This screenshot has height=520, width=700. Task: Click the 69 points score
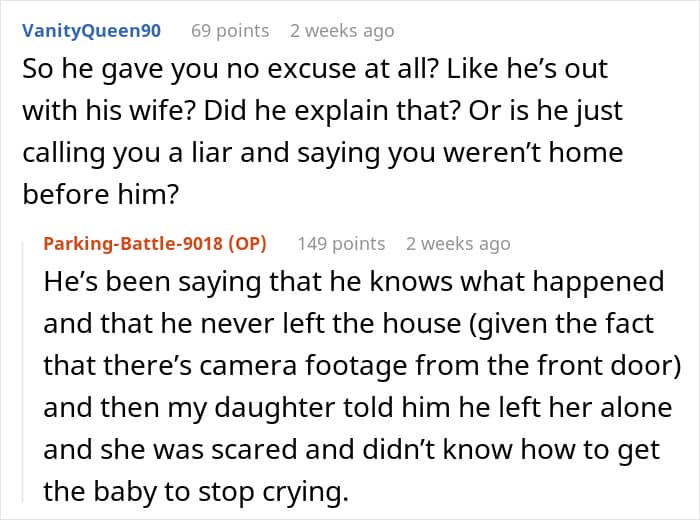point(230,31)
